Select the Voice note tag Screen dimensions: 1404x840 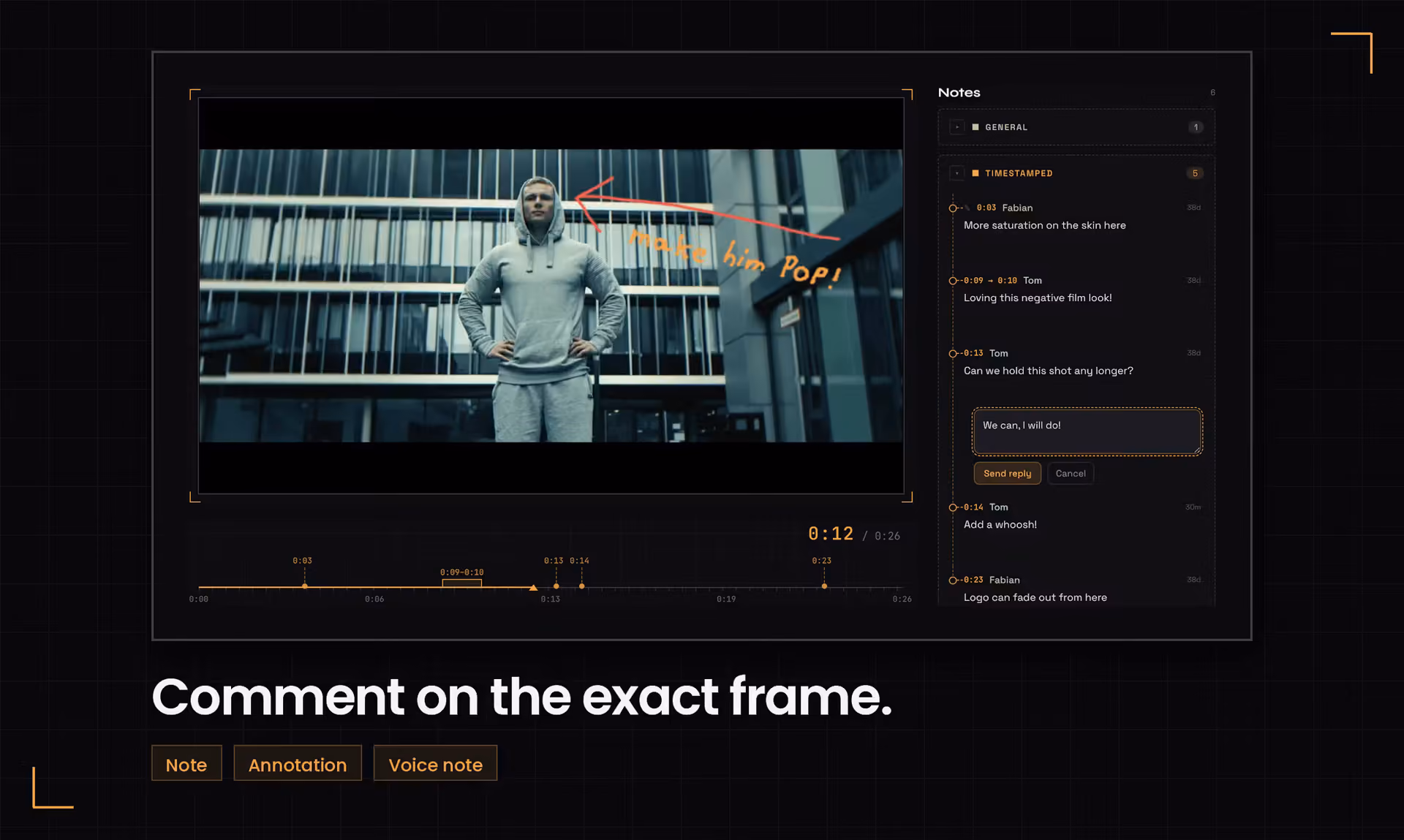[435, 764]
